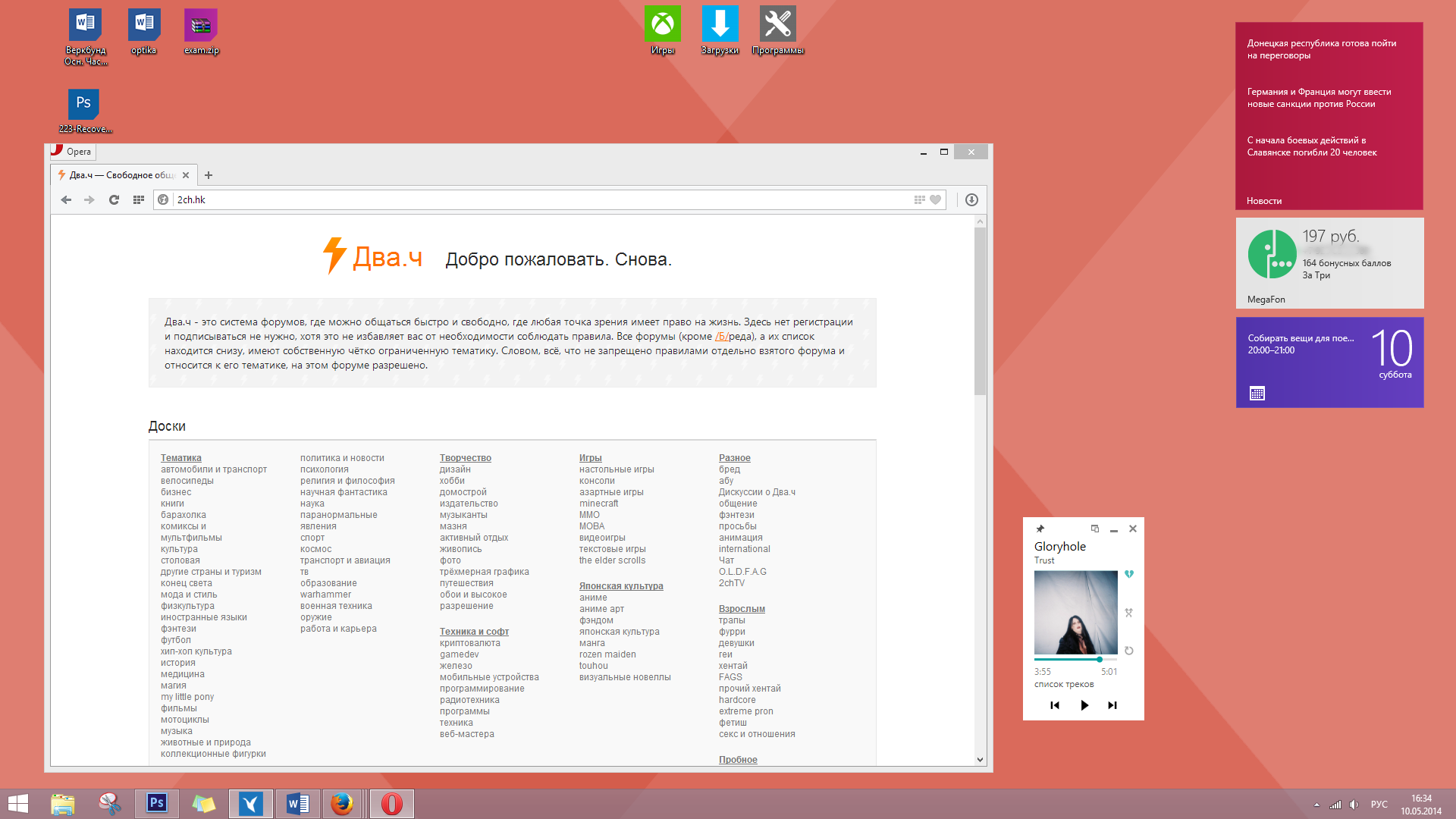
Task: Open Photoshop from the taskbar
Action: tap(157, 803)
